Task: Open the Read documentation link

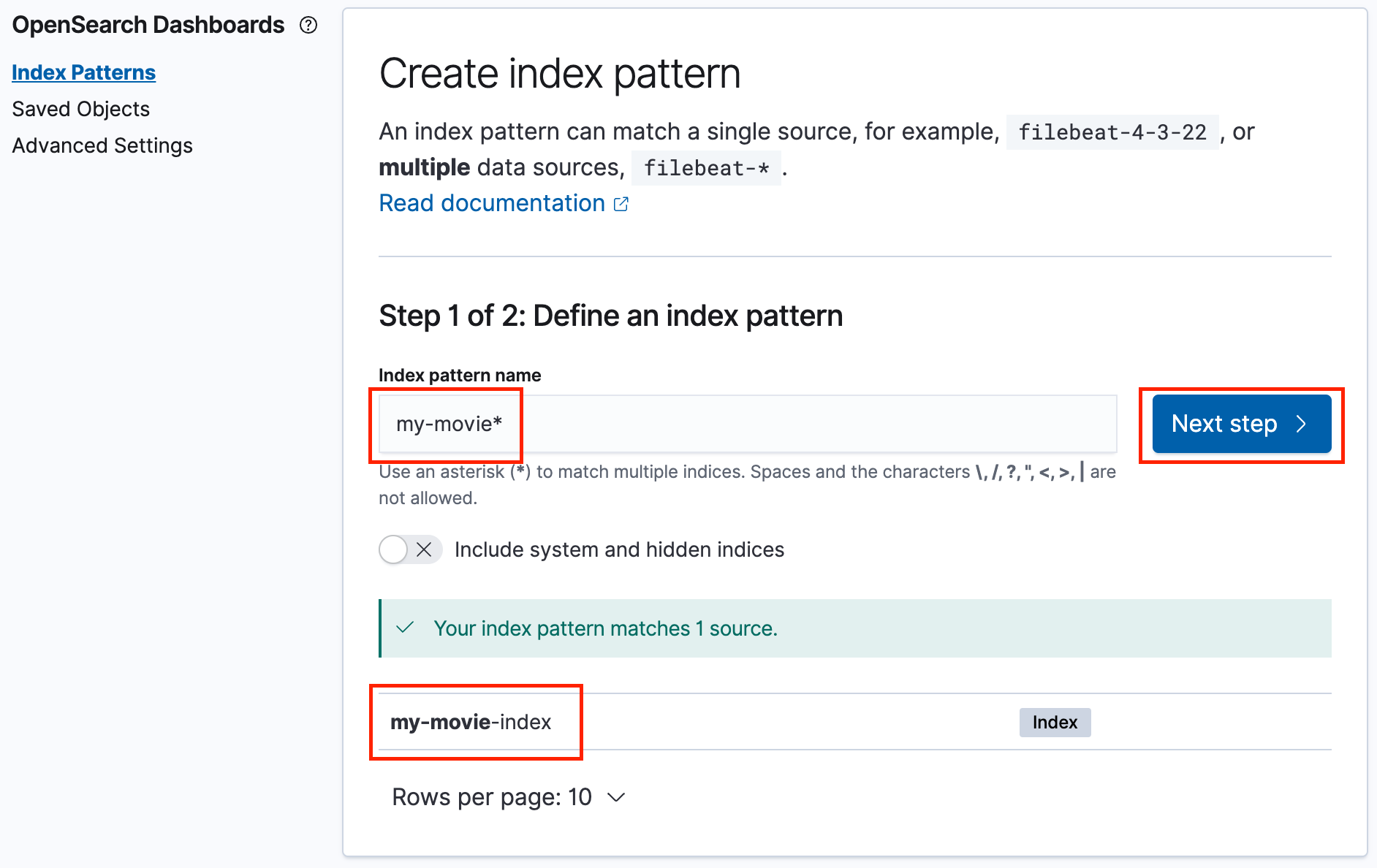Action: pos(492,203)
